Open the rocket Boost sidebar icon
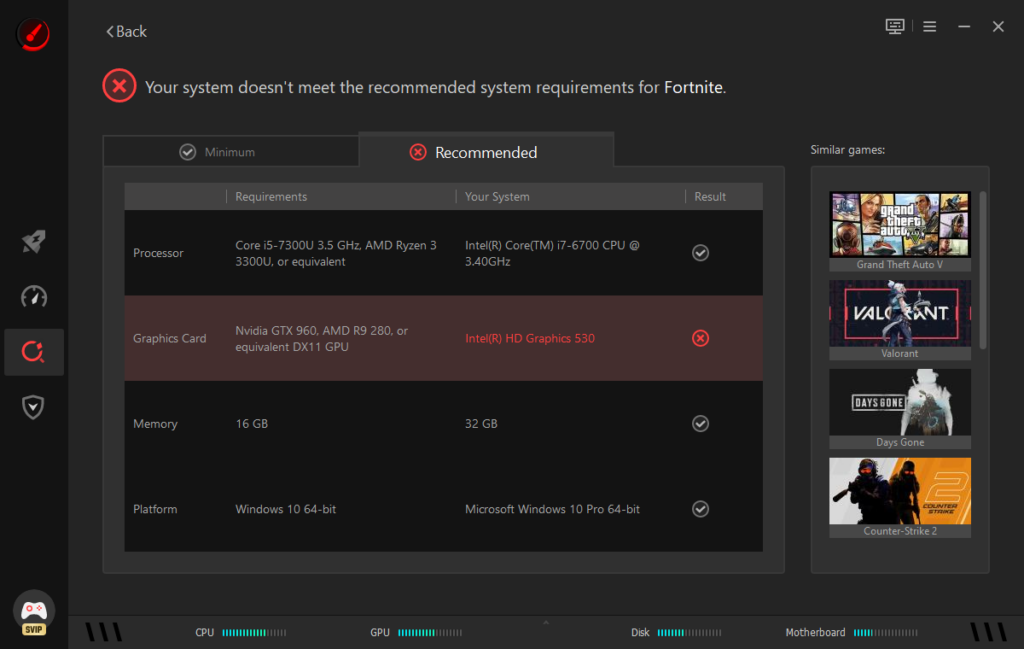 point(33,242)
